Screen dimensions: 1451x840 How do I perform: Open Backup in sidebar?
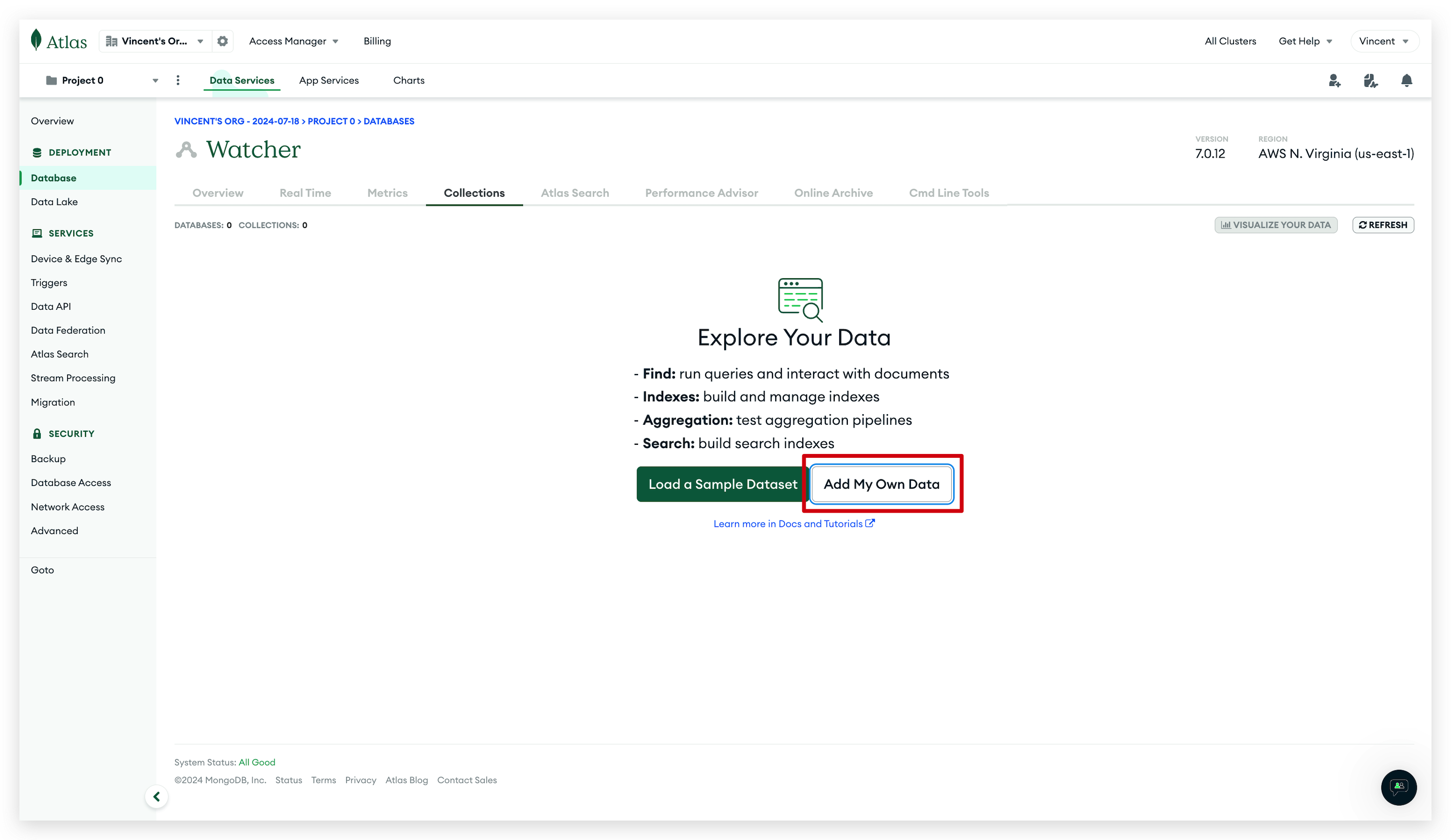tap(49, 458)
